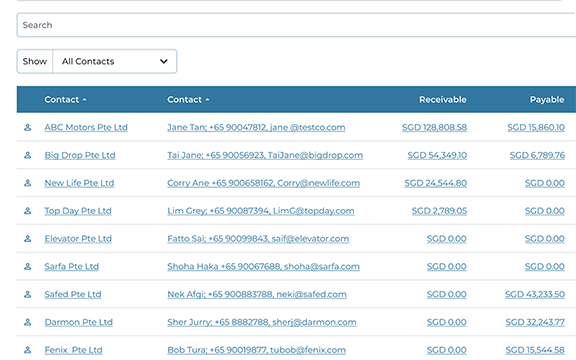
Task: Click Tai Jane contact details link
Action: coord(265,155)
